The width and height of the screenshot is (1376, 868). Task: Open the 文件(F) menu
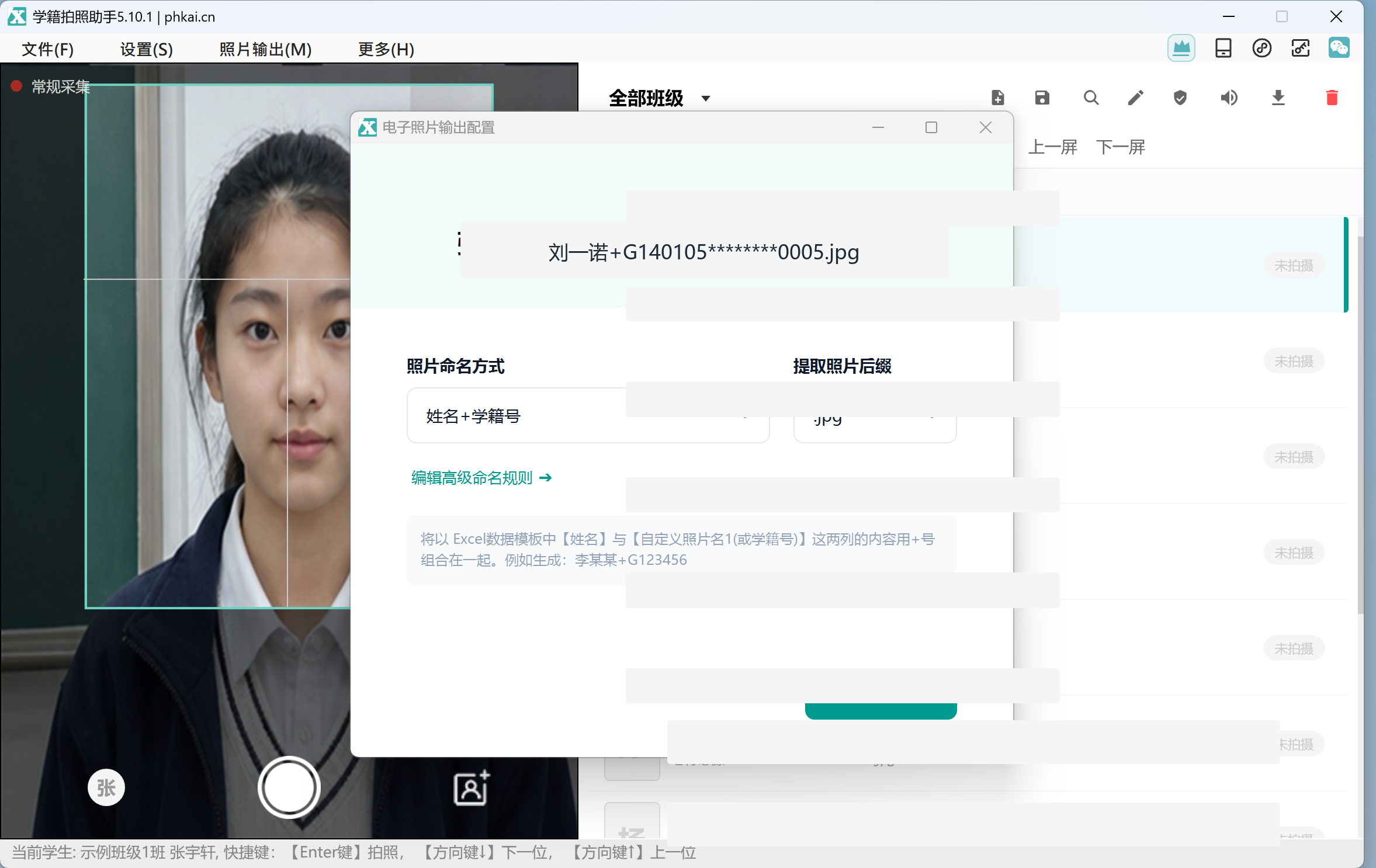(48, 49)
